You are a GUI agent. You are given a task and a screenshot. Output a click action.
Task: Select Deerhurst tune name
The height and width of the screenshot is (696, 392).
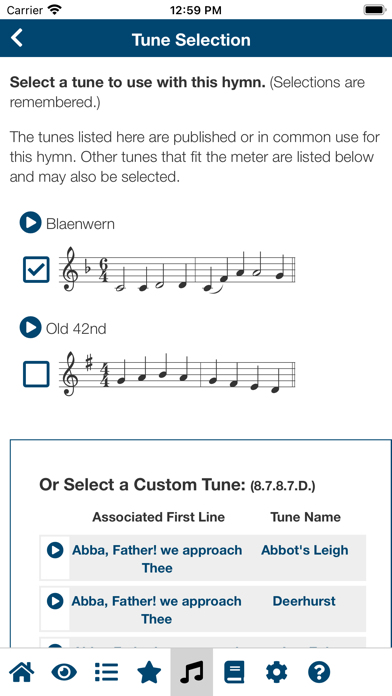pos(304,601)
